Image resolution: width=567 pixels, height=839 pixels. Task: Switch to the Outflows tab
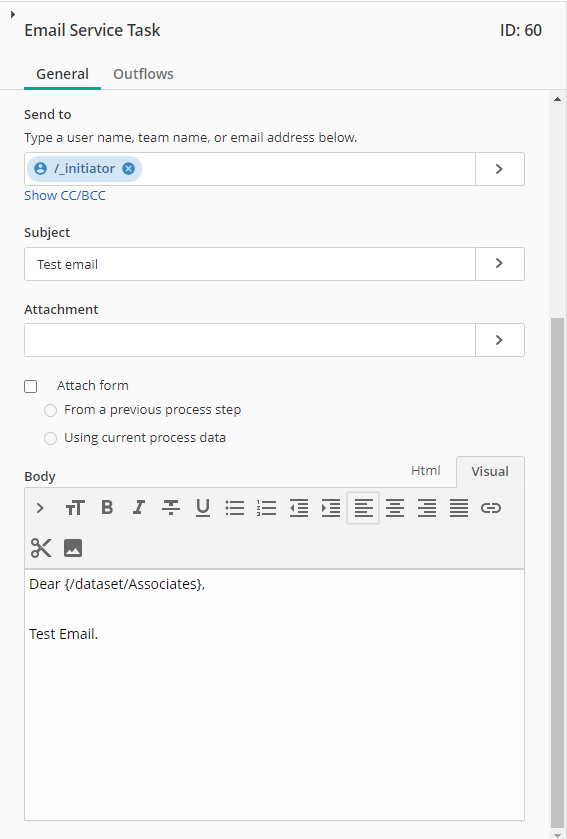click(x=143, y=74)
